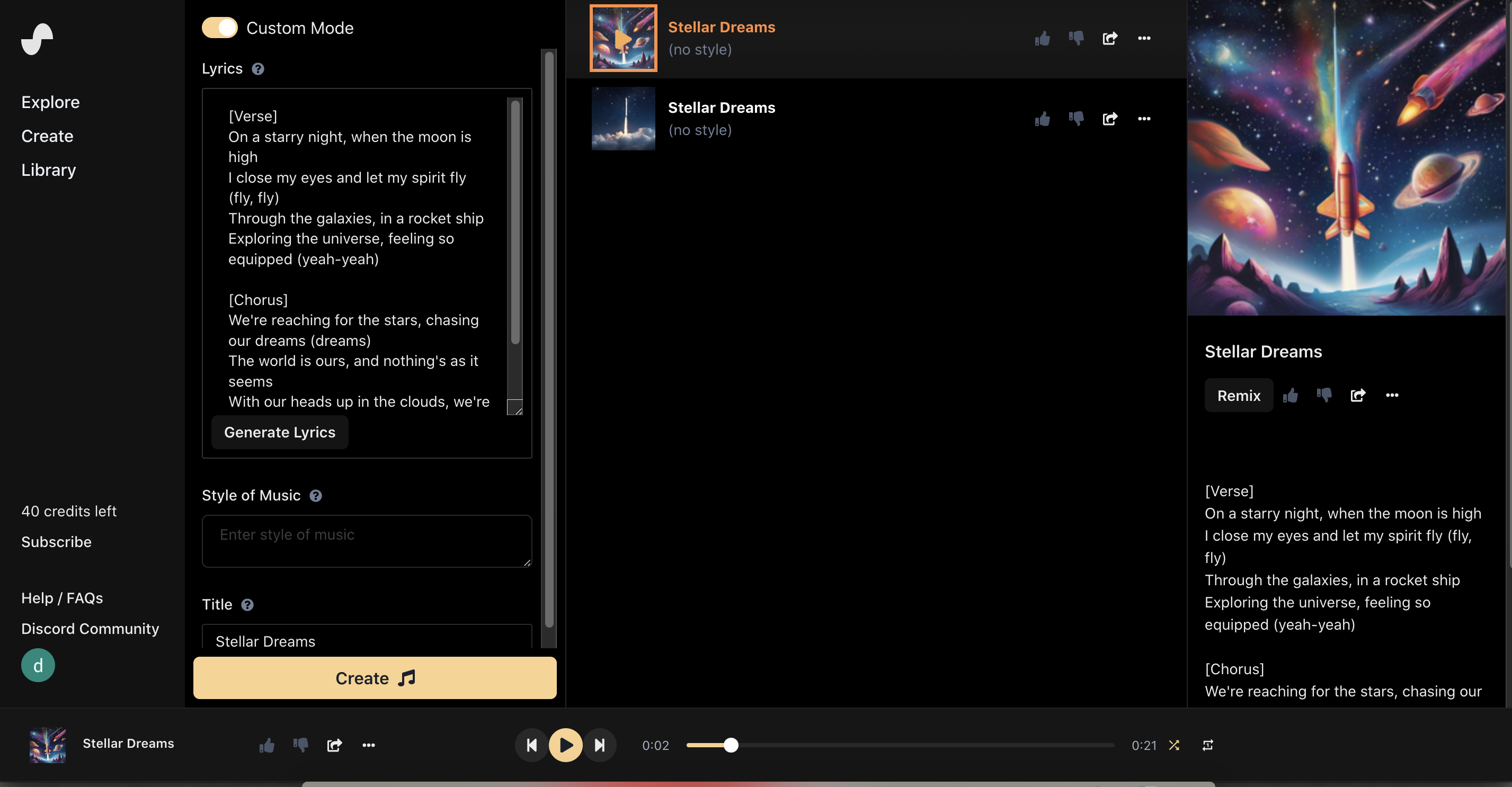Screen dimensions: 1512x787
Task: Select second Stellar Dreams rocket launch thumbnail
Action: click(x=624, y=119)
